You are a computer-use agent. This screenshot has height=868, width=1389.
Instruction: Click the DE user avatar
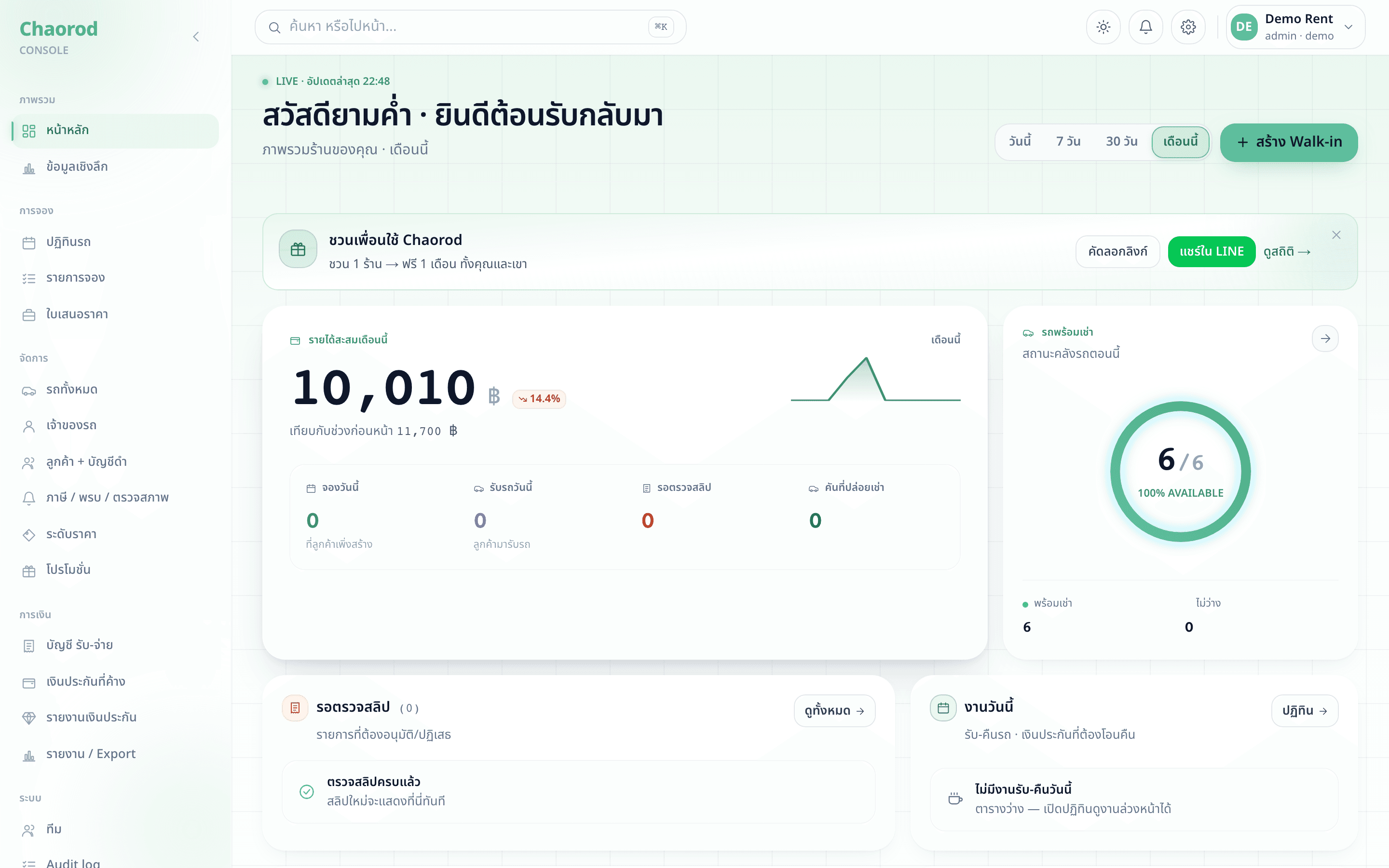(x=1244, y=27)
